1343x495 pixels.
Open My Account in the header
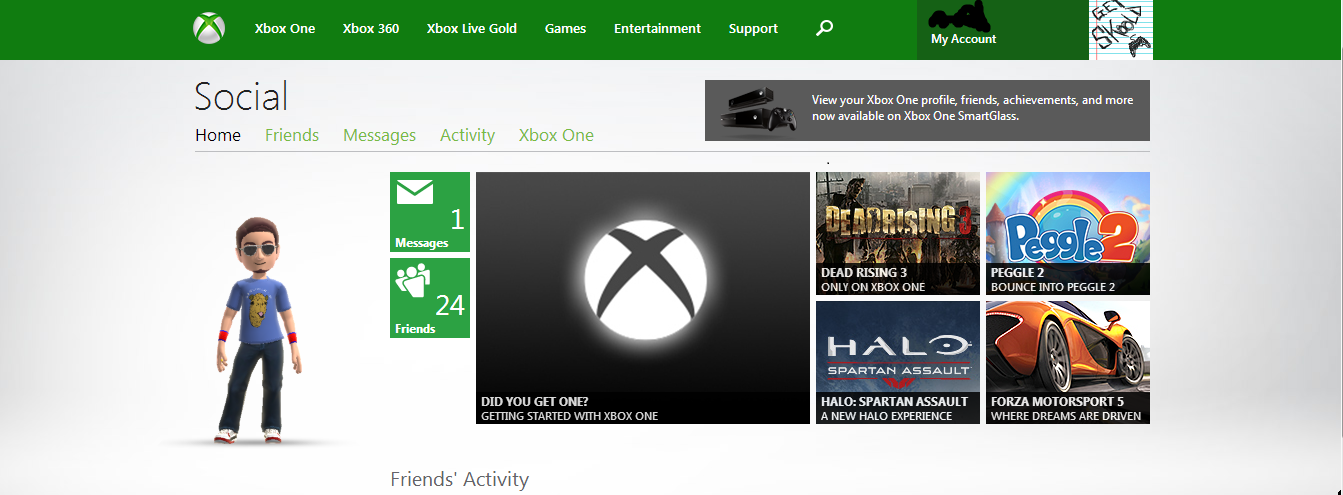tap(964, 39)
